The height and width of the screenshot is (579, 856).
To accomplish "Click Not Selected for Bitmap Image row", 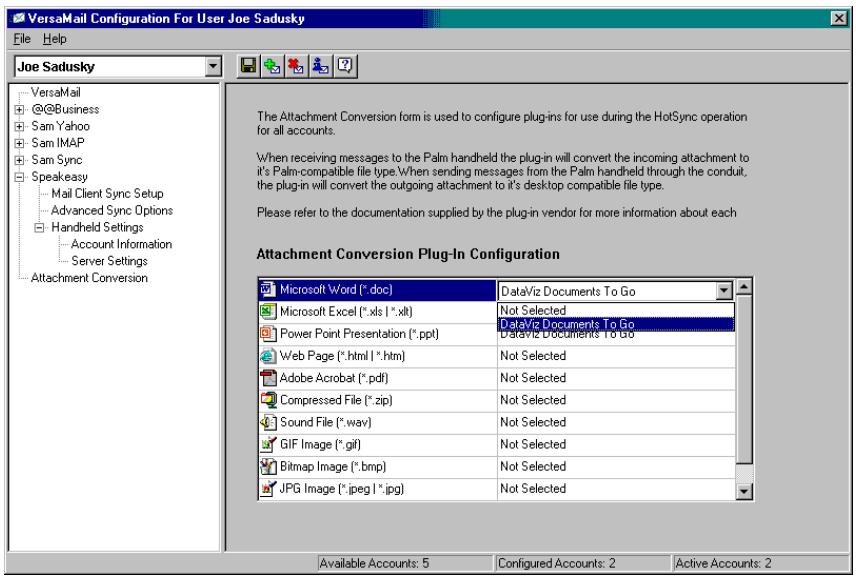I will [x=533, y=467].
